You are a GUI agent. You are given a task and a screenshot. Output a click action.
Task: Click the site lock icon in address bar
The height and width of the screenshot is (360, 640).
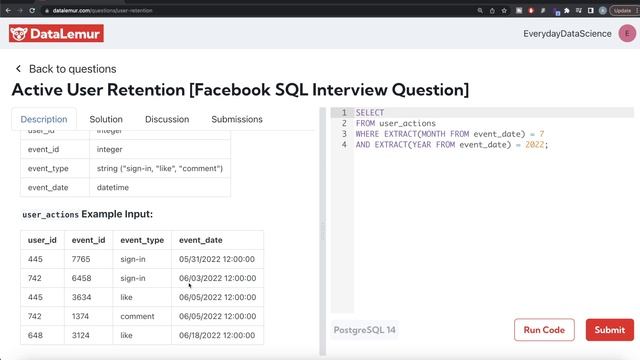point(47,11)
